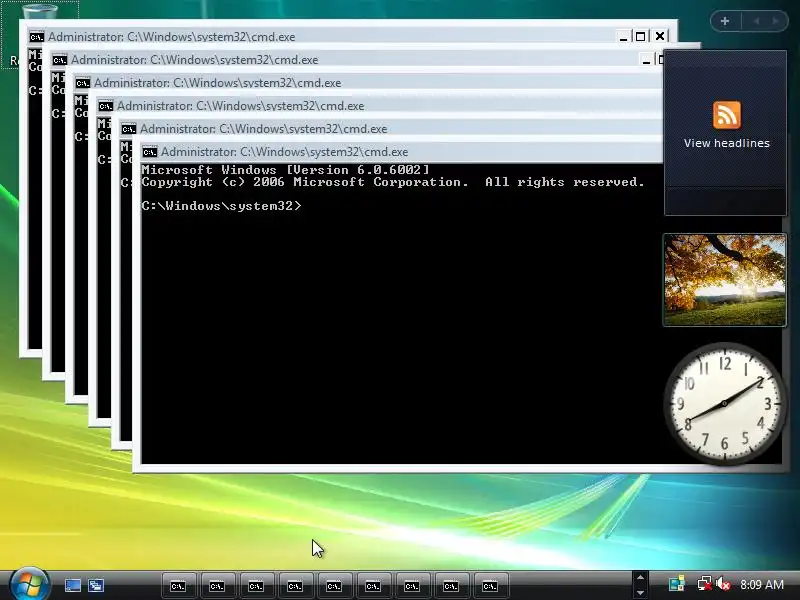Open the 8:09 AM taskbar clock
This screenshot has width=800, height=600.
click(762, 585)
